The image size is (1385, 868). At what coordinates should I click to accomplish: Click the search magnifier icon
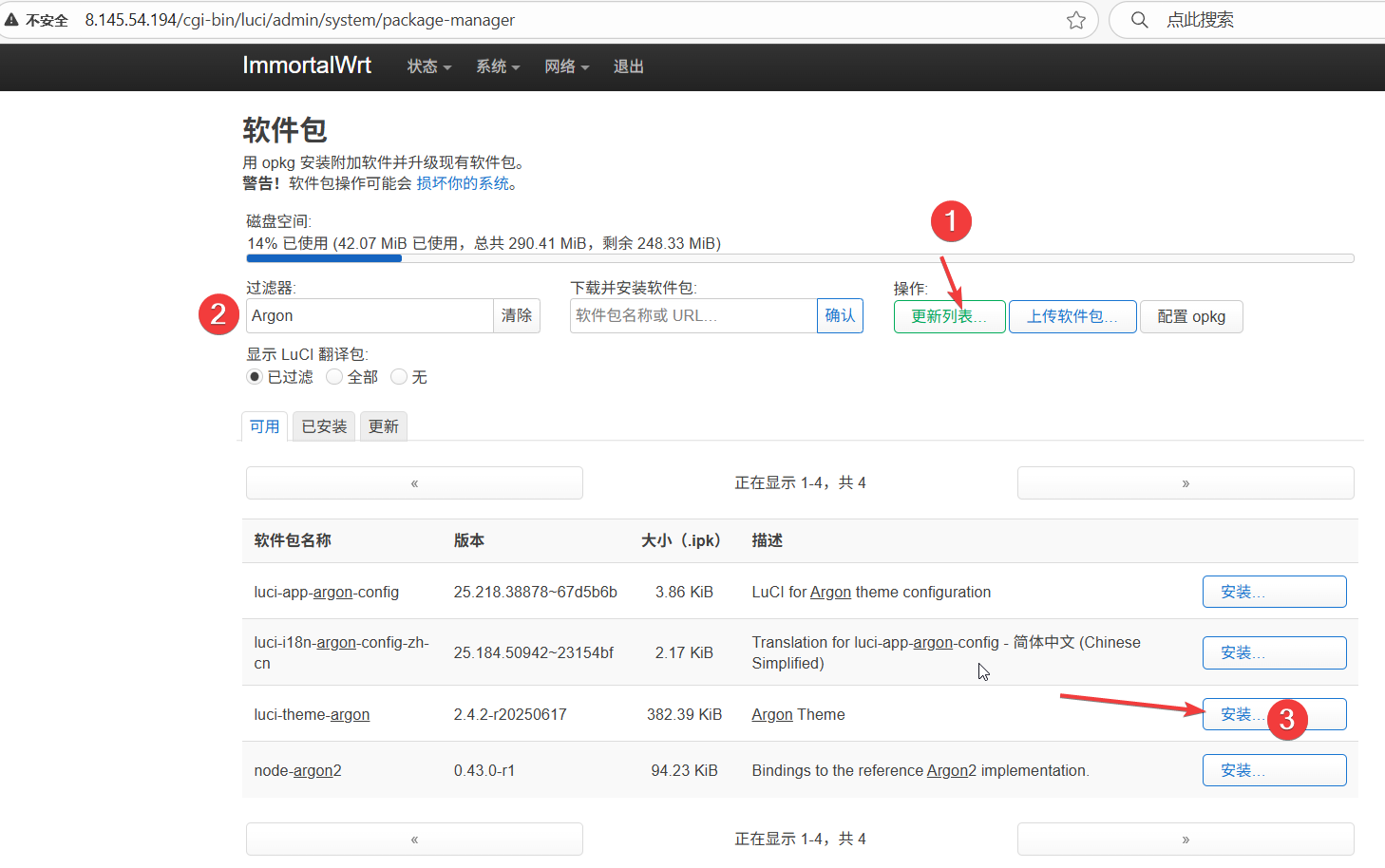[1139, 20]
